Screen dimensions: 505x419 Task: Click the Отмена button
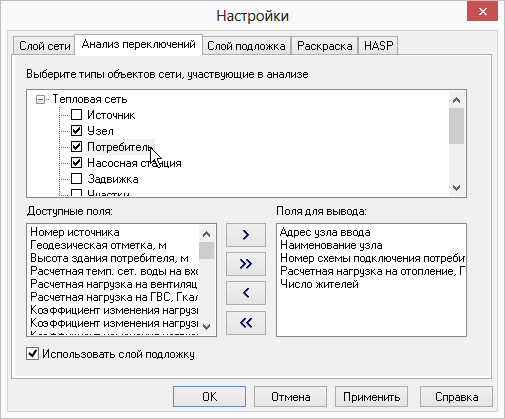[x=290, y=397]
